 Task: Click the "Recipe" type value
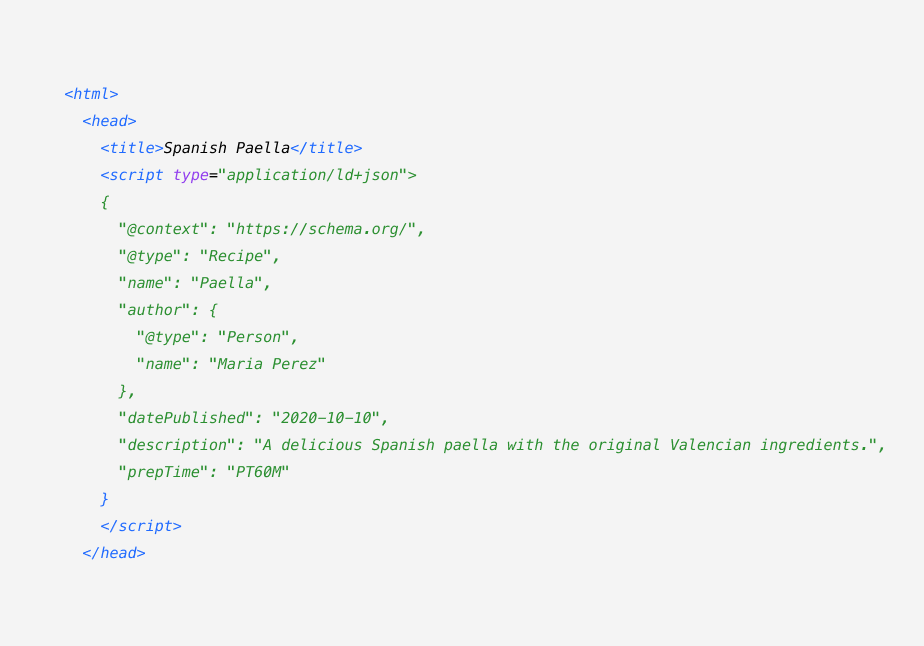[x=235, y=257]
